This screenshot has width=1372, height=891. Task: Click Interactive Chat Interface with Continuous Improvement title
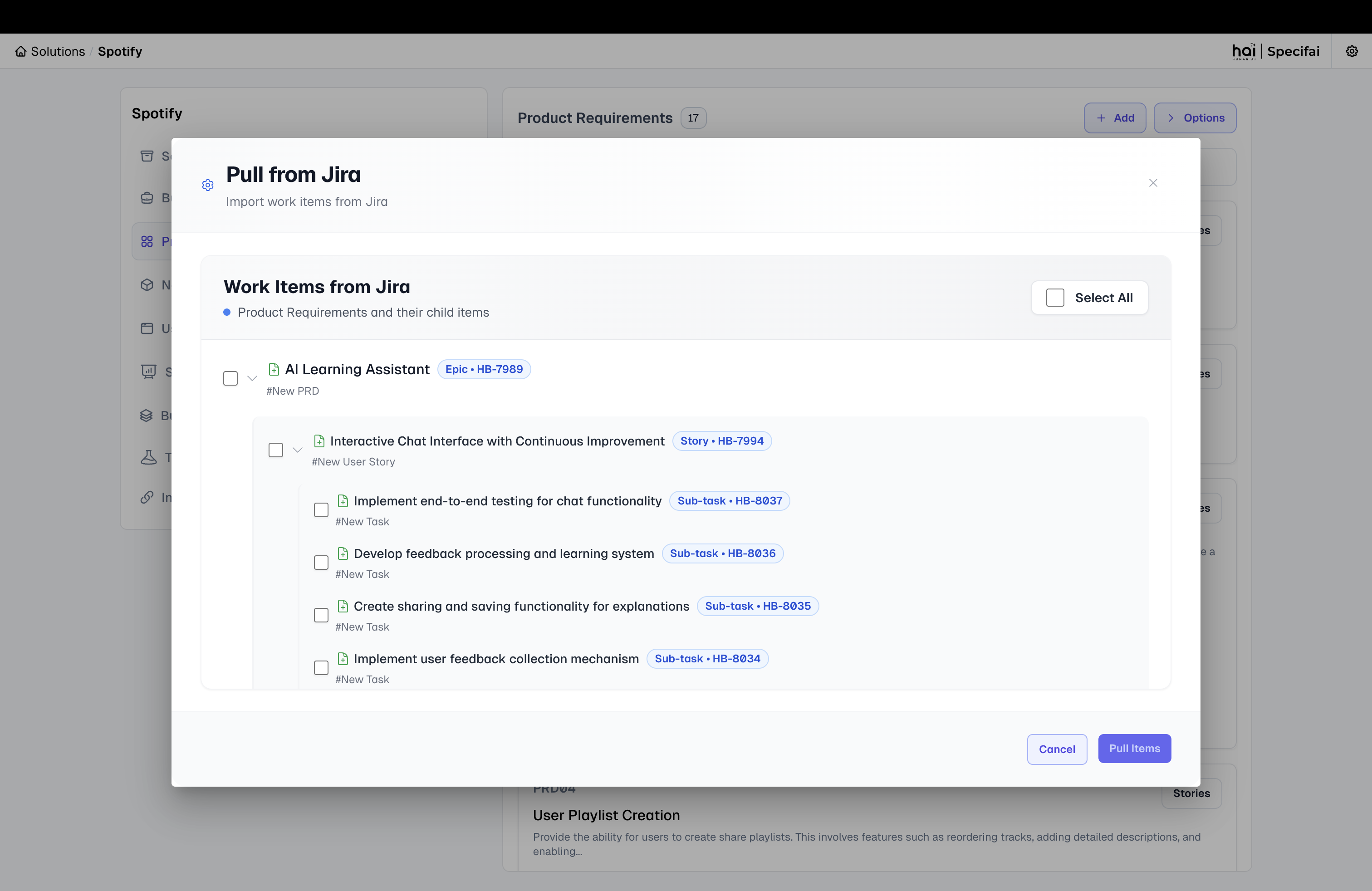coord(497,441)
